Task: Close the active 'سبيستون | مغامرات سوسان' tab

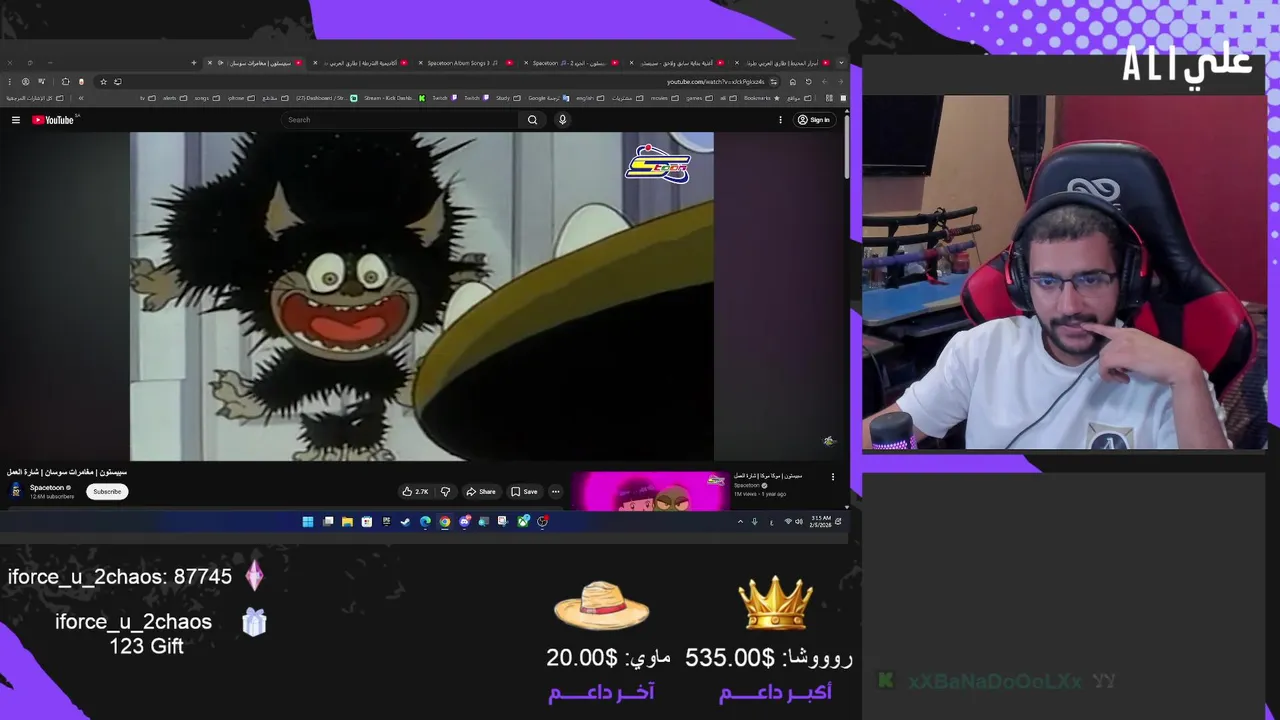Action: (x=210, y=63)
